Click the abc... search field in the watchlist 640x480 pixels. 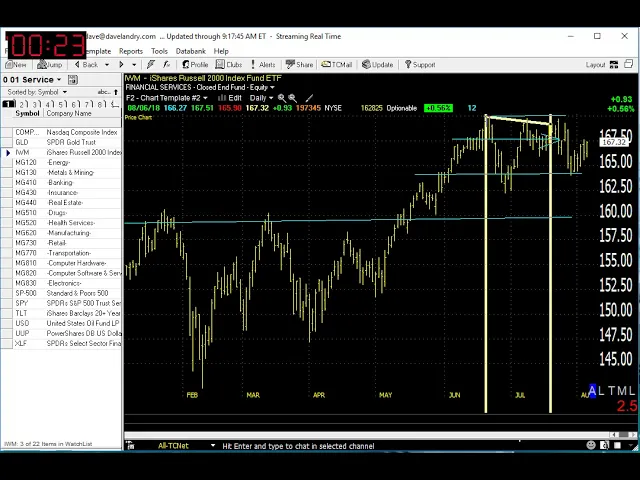[104, 92]
